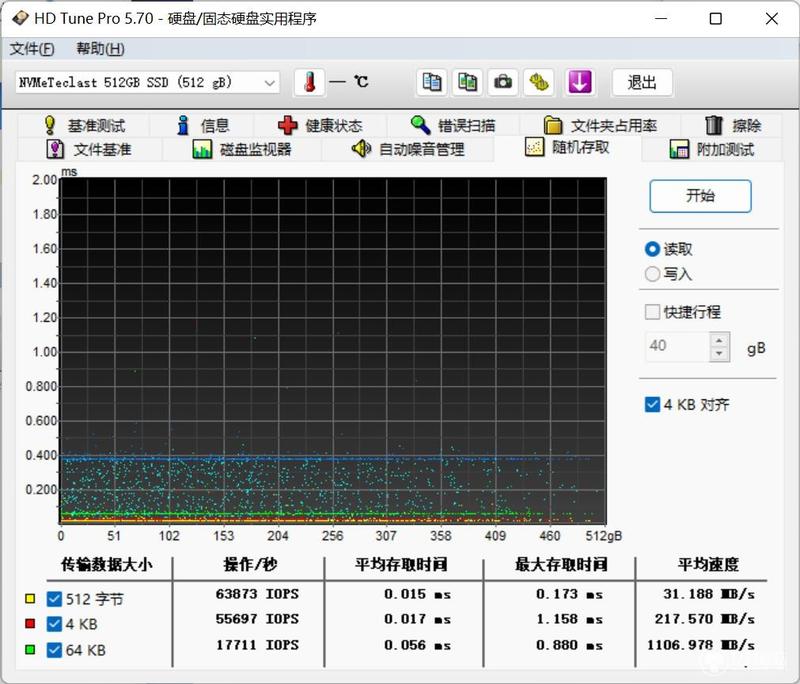Toggle the 64 KB checkbox
Viewport: 800px width, 684px height.
pyautogui.click(x=54, y=650)
